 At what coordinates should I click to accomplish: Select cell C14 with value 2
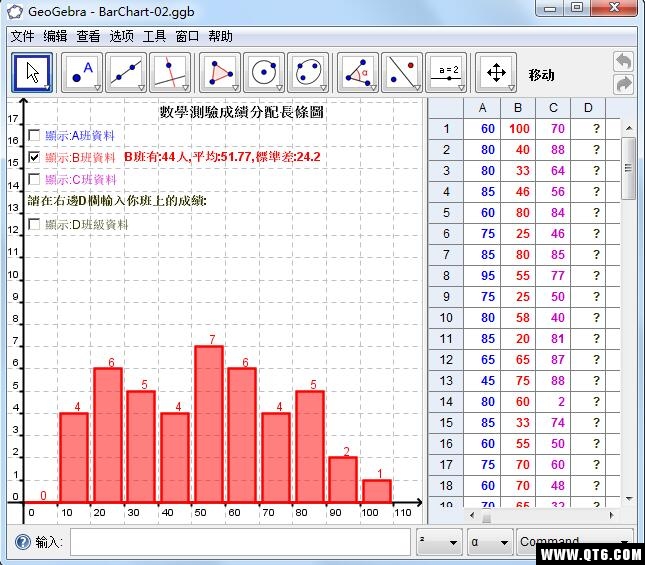pyautogui.click(x=553, y=402)
